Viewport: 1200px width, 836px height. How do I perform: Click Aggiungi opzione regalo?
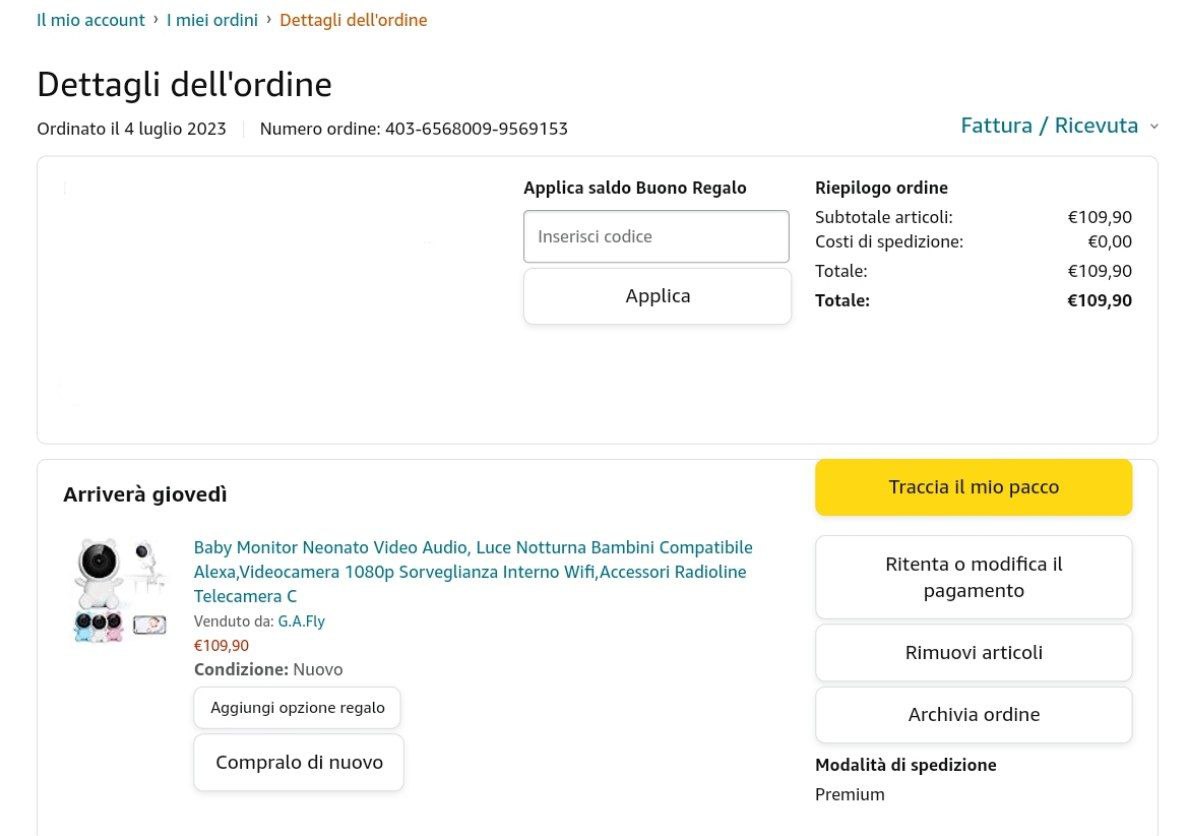click(x=297, y=708)
